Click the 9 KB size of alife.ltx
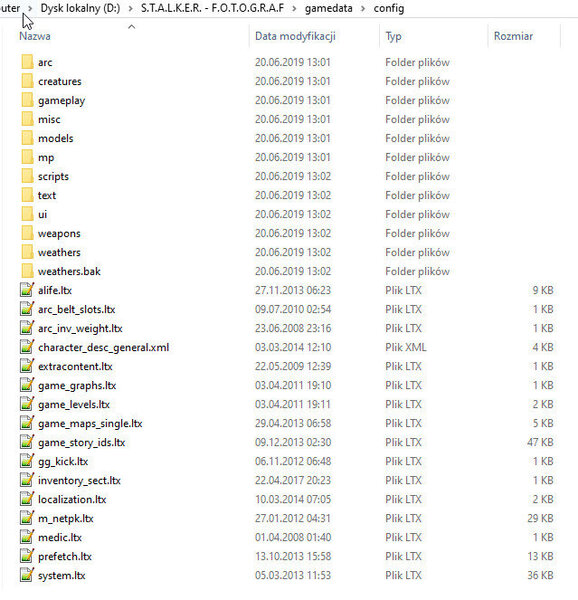This screenshot has width=578, height=600. (543, 290)
